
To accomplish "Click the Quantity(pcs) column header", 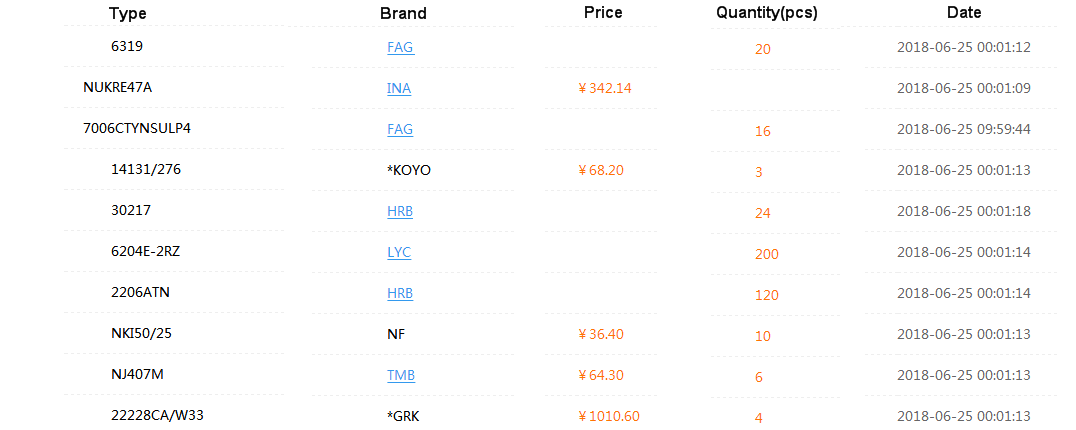I will (766, 13).
